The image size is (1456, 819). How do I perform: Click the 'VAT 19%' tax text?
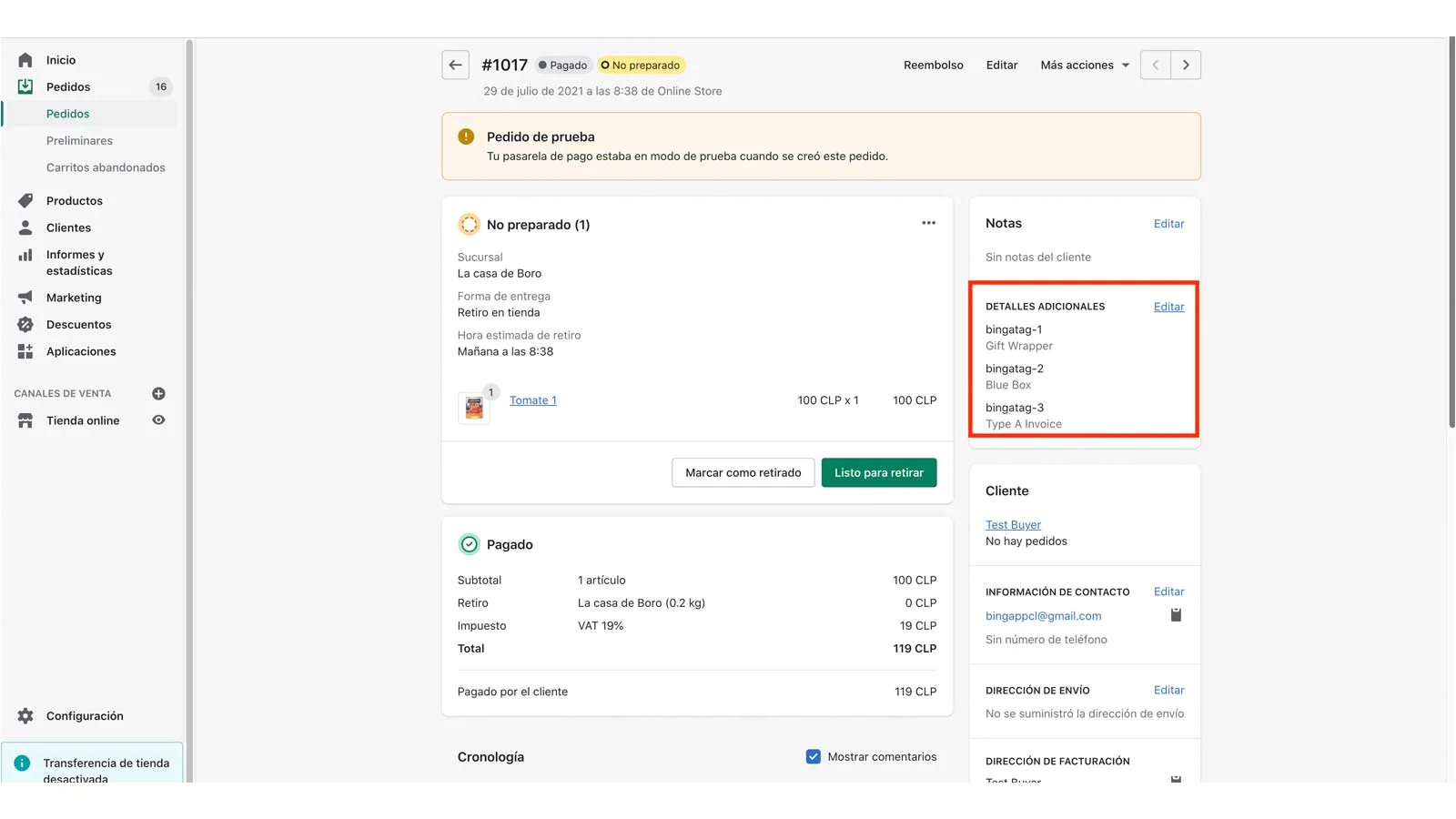[601, 626]
